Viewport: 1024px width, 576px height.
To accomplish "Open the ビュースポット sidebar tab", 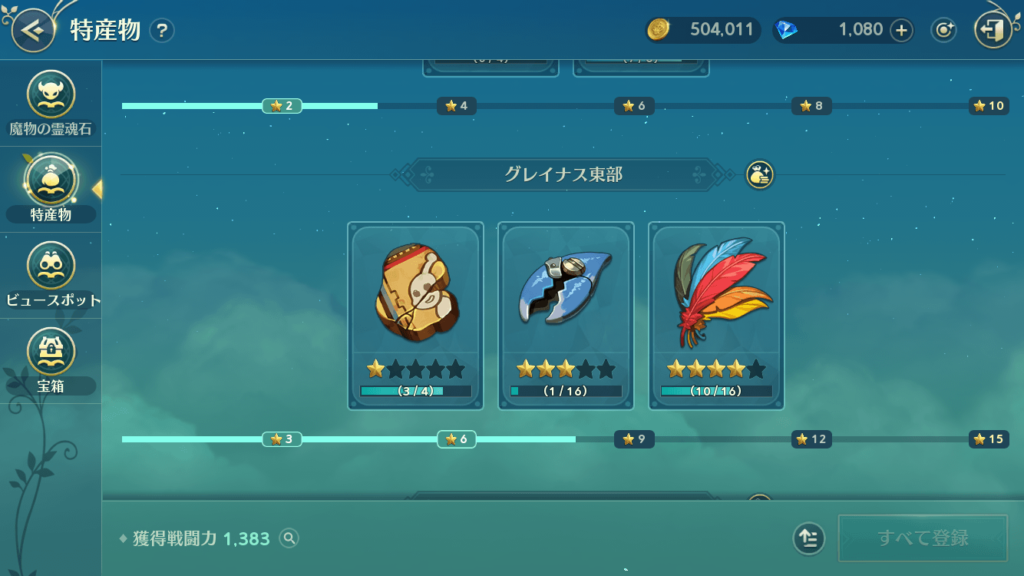I will click(50, 274).
